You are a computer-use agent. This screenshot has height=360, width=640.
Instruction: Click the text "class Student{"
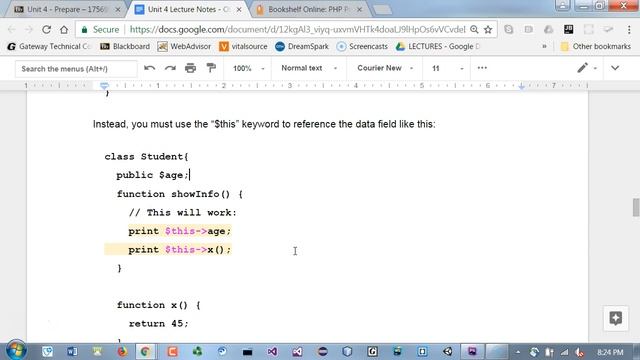coord(147,157)
